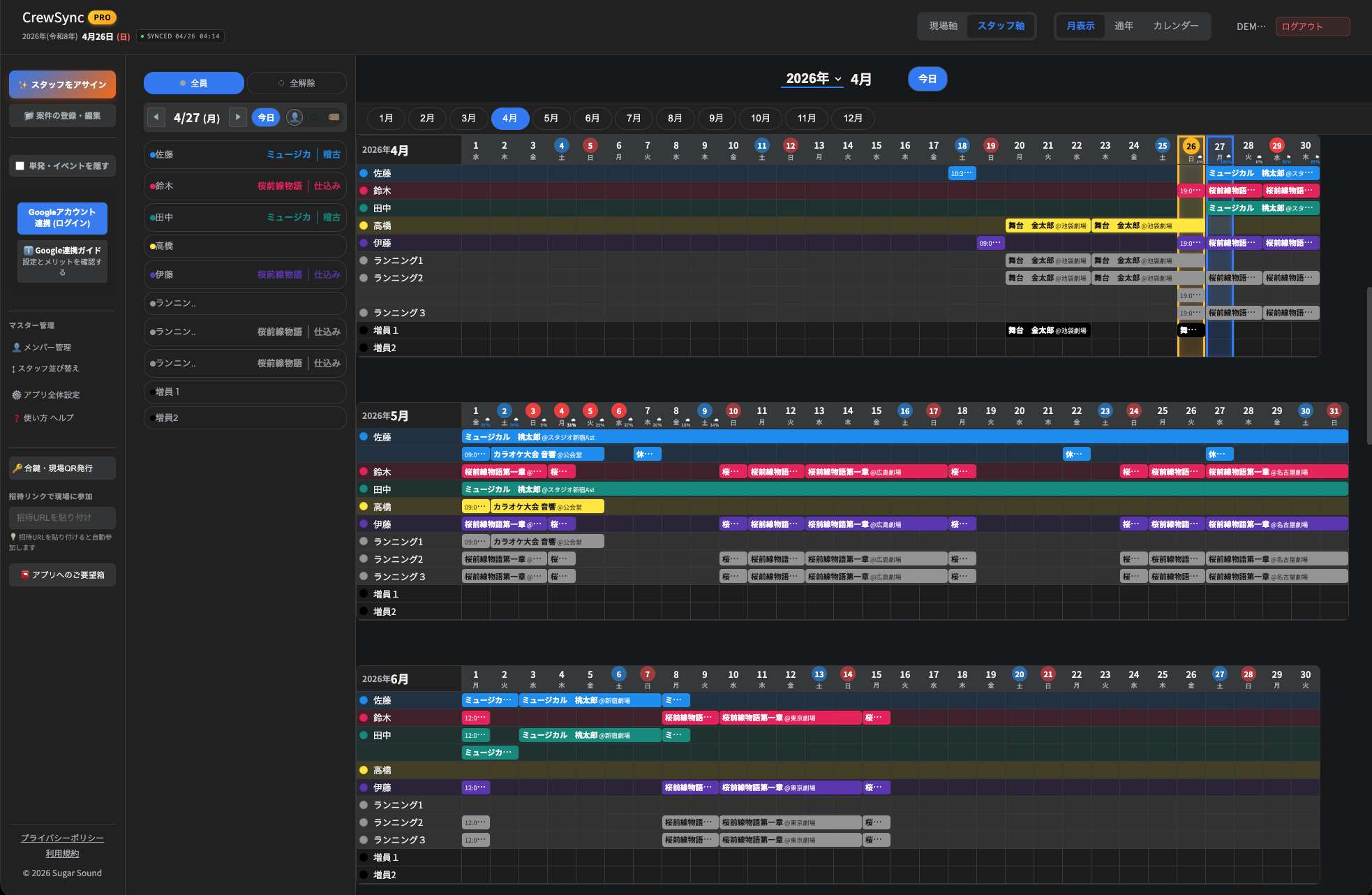Select the 1月 month tab
1372x895 pixels.
point(386,118)
